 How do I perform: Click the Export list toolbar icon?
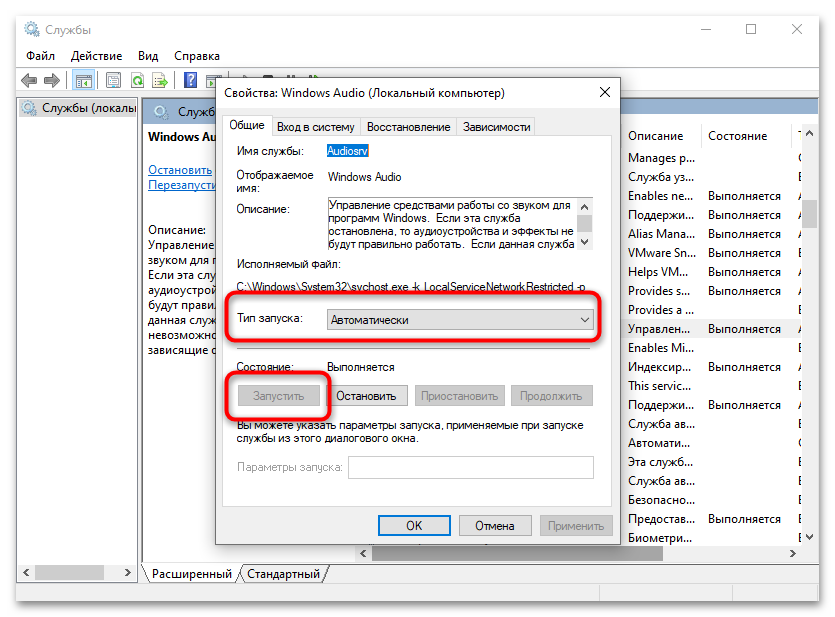(x=160, y=81)
